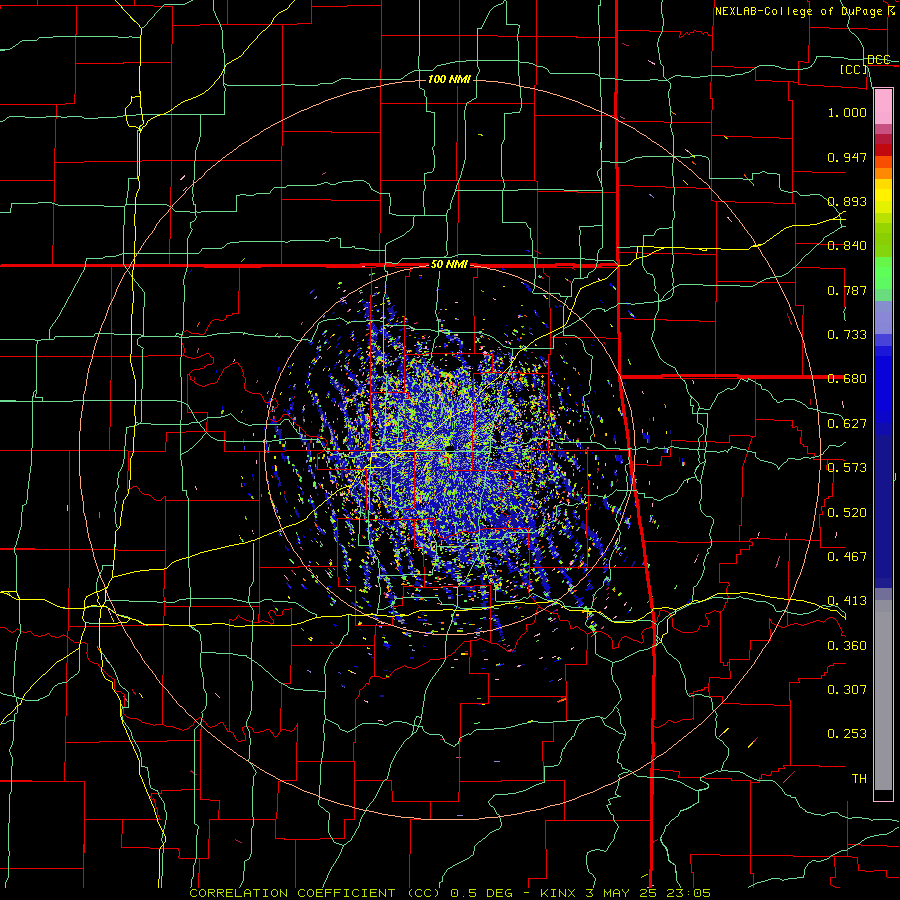Select the 0.947 legend value
This screenshot has width=900, height=900.
pos(847,157)
